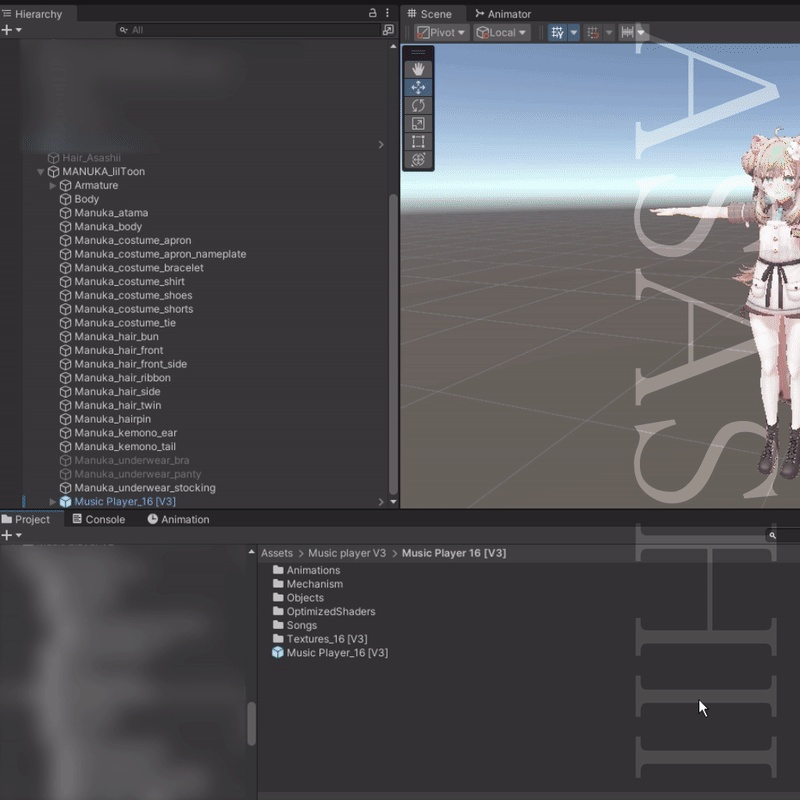Image resolution: width=800 pixels, height=800 pixels.
Task: Select the combined Transform tool
Action: (417, 159)
